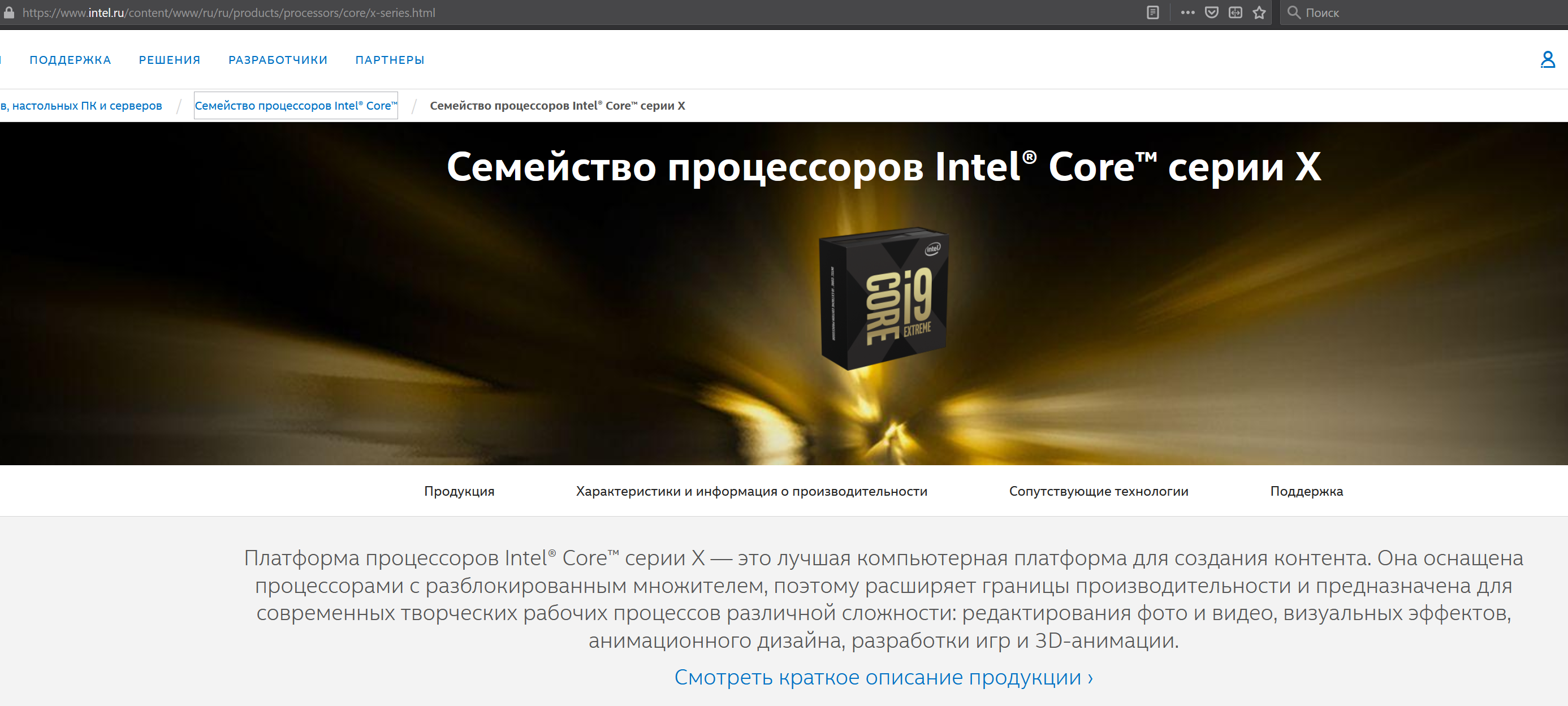1568x706 pixels.
Task: Open Семейство процессоров Intel Core breadcrumb link
Action: [x=296, y=105]
